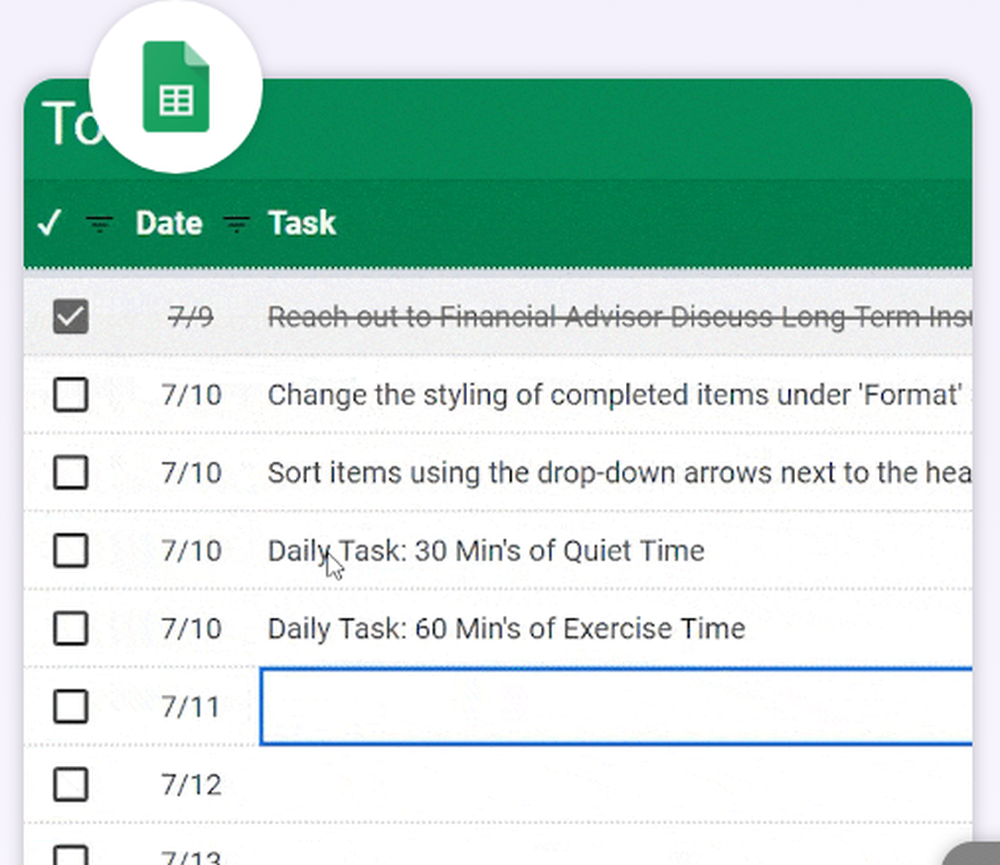Select the struck-through Financial Advisor task
Image resolution: width=1000 pixels, height=865 pixels.
coord(615,318)
